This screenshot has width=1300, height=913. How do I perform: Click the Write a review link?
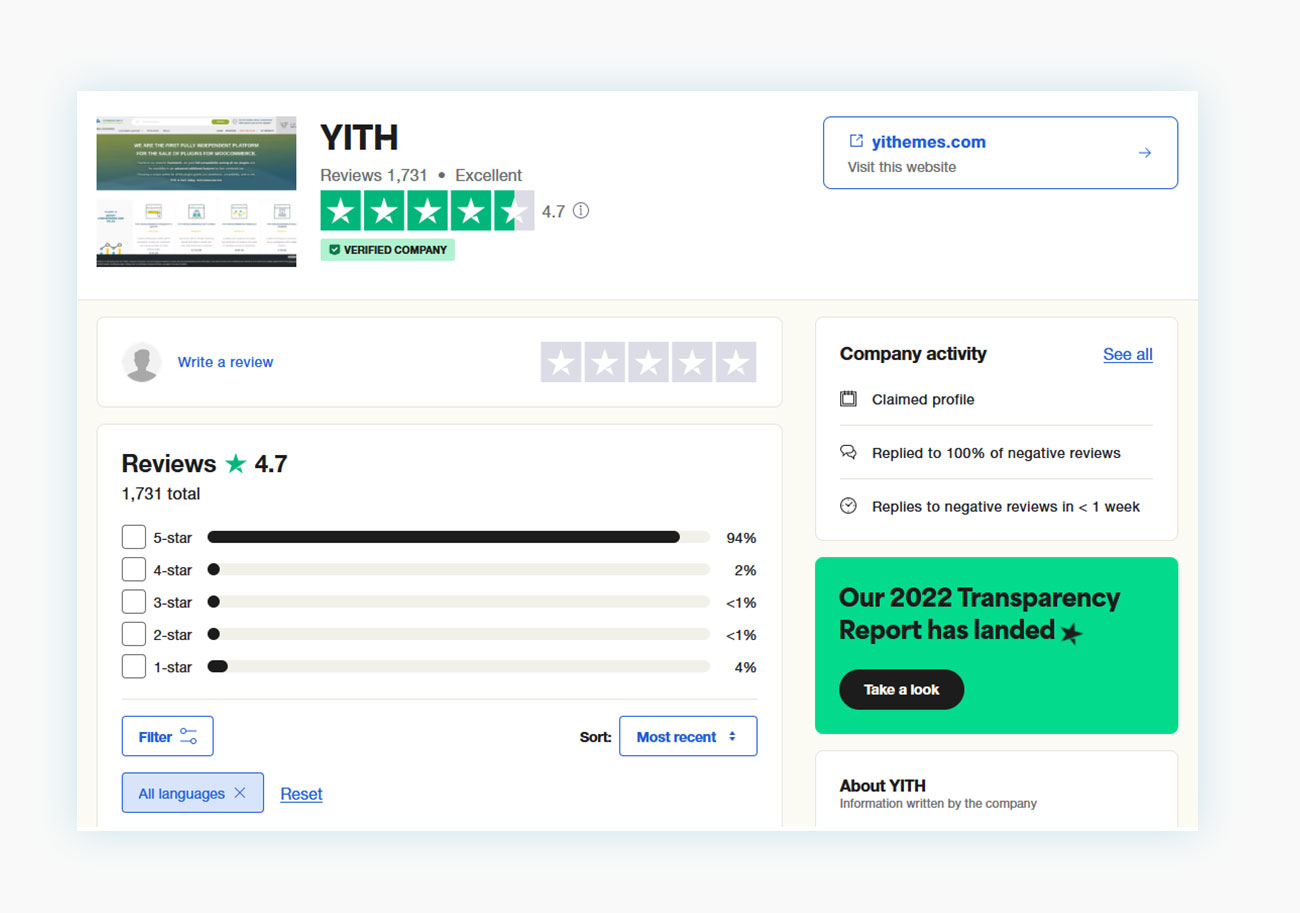(x=225, y=362)
